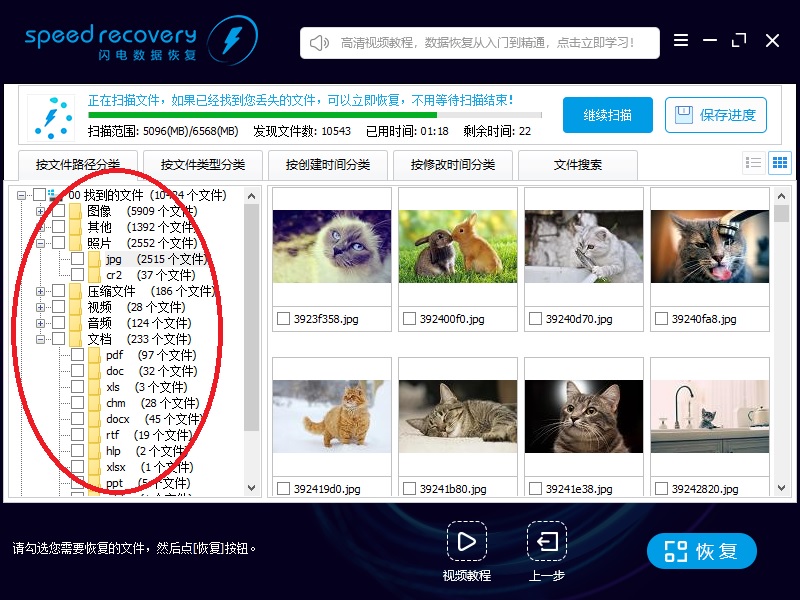The width and height of the screenshot is (800, 600).
Task: Expand the 视频 tree node
Action: 39,307
